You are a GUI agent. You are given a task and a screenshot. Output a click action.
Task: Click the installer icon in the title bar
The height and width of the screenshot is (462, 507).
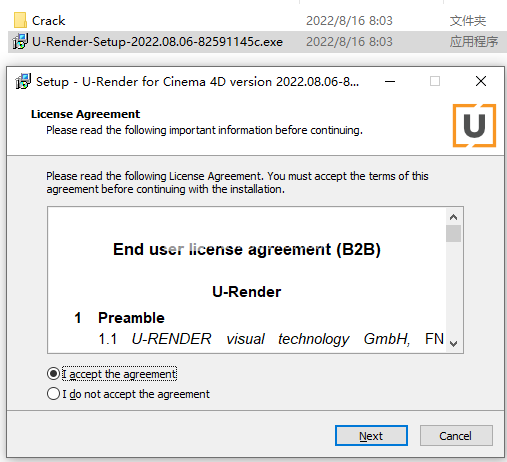pos(23,81)
